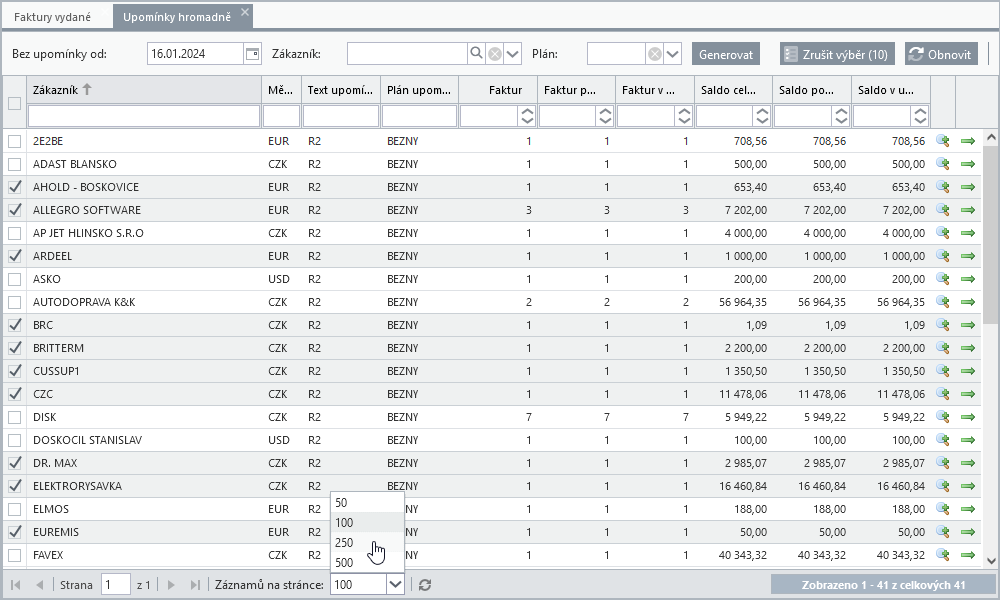Check the DISK row checkbox
The image size is (1000, 600).
tap(15, 418)
